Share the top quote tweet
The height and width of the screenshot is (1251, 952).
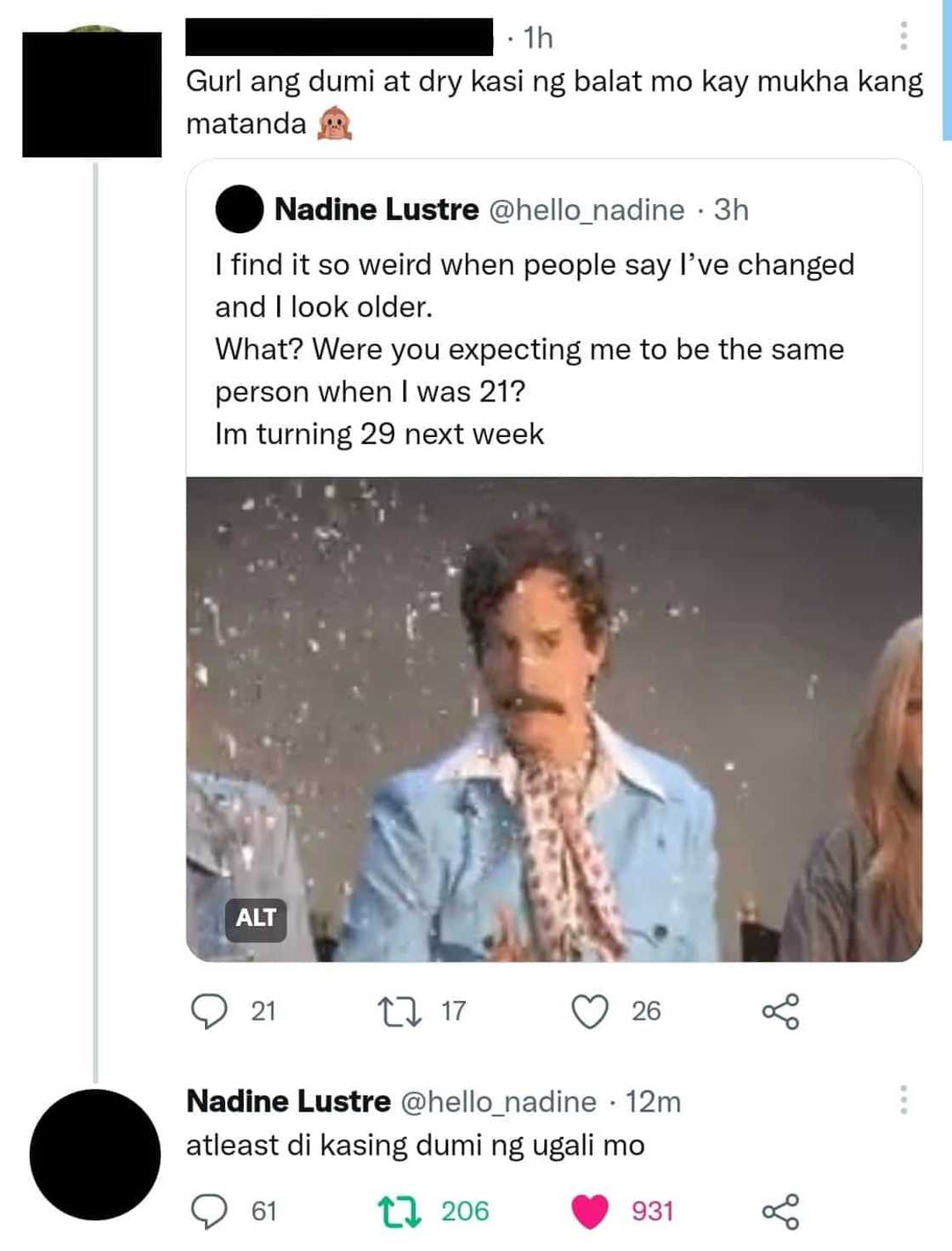click(780, 1011)
